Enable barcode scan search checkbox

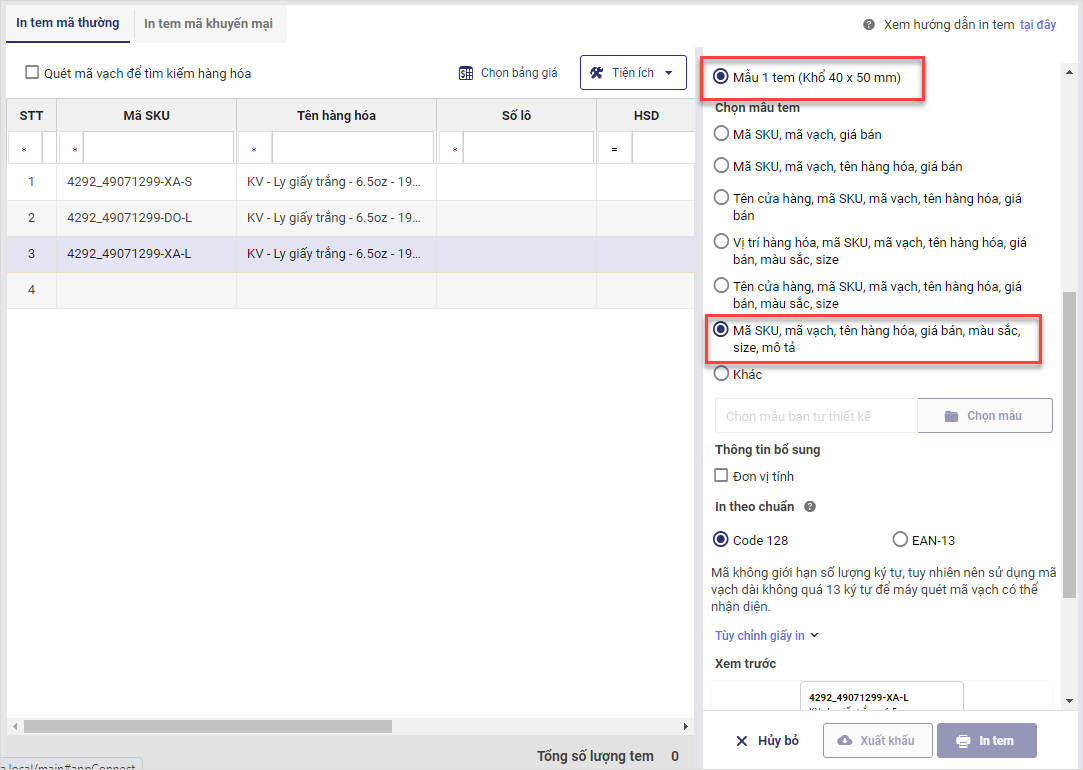tap(32, 73)
